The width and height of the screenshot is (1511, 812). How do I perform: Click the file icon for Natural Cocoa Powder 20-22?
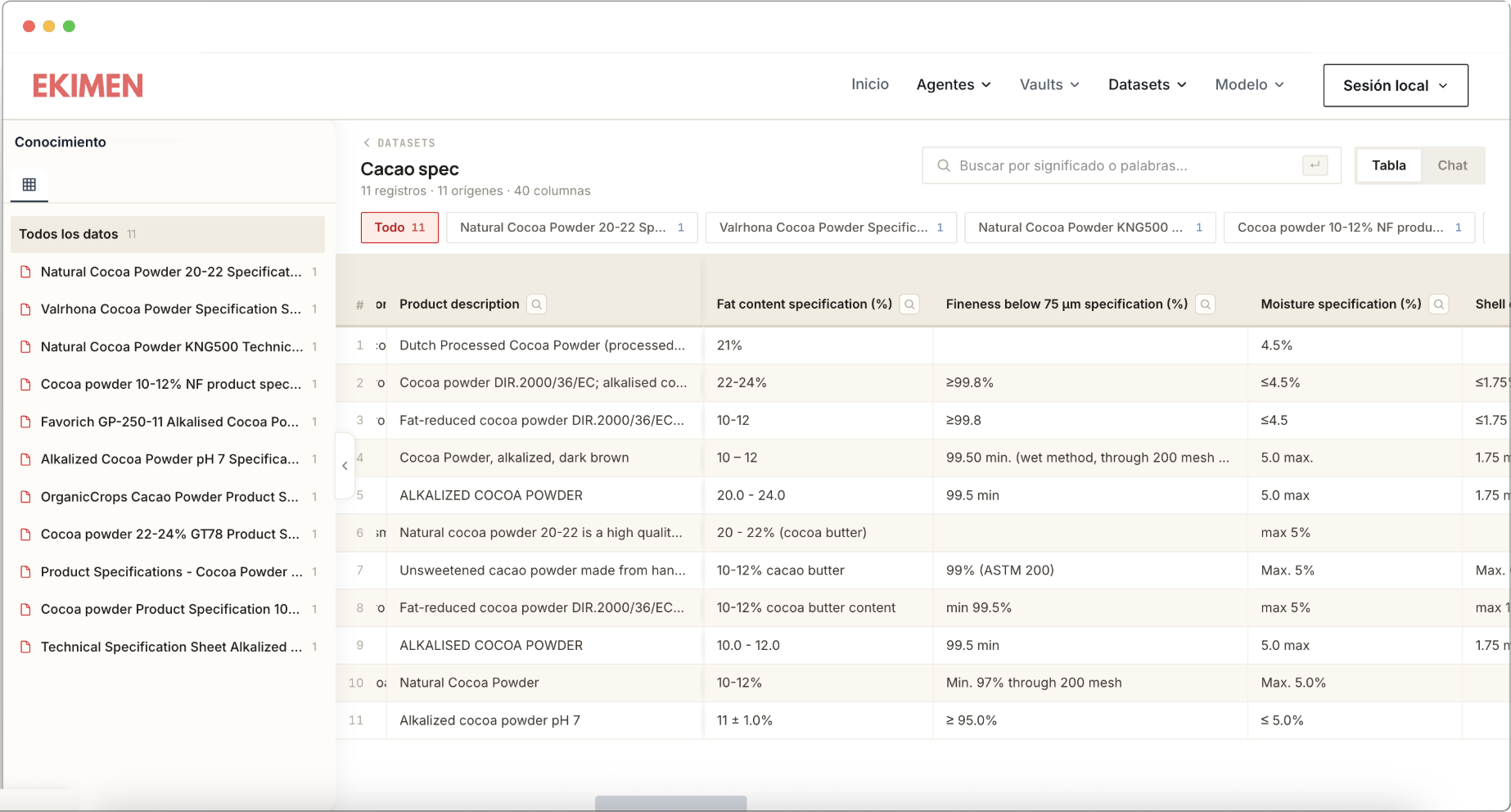25,272
